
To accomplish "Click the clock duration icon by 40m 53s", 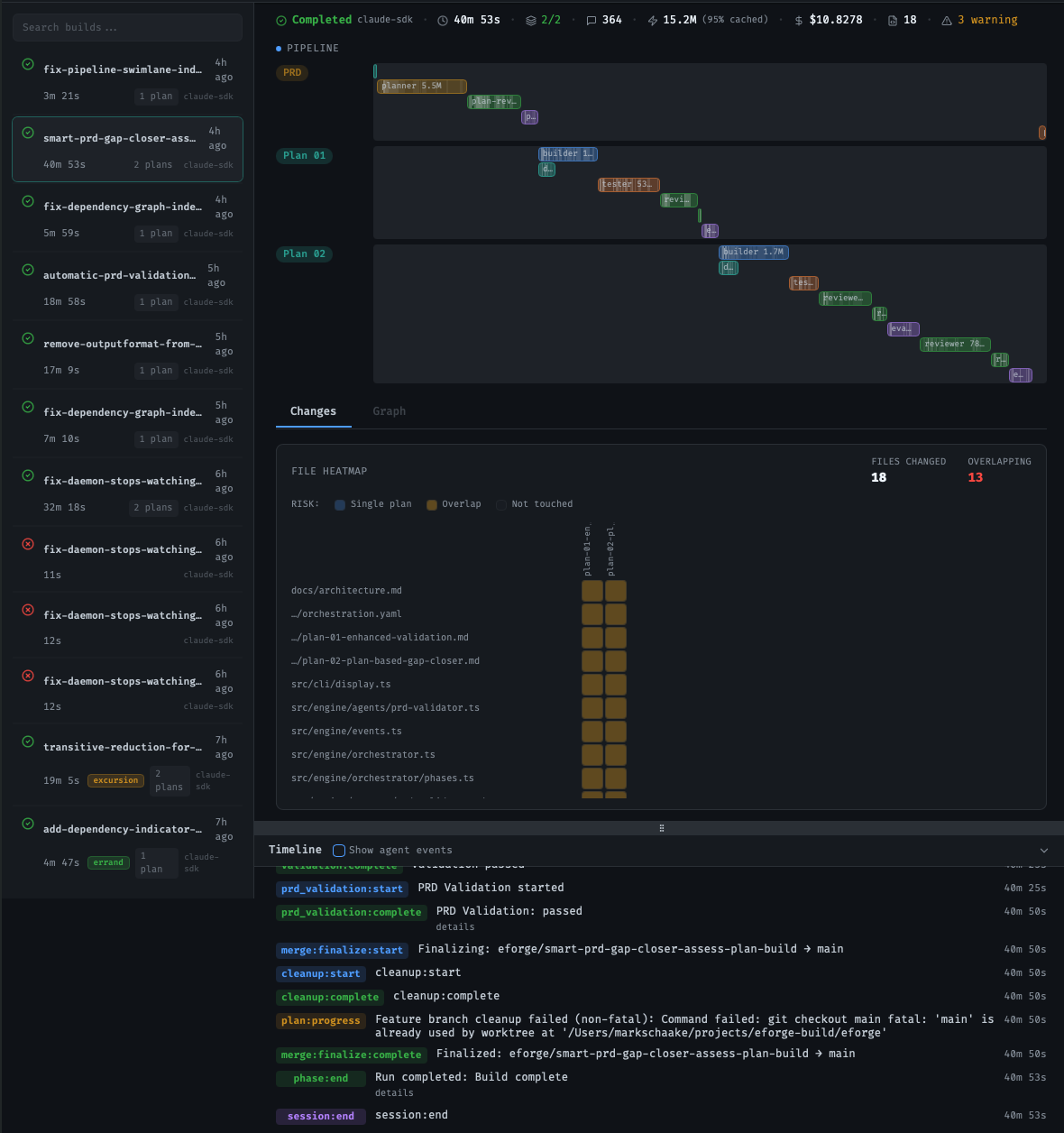I will point(443,20).
